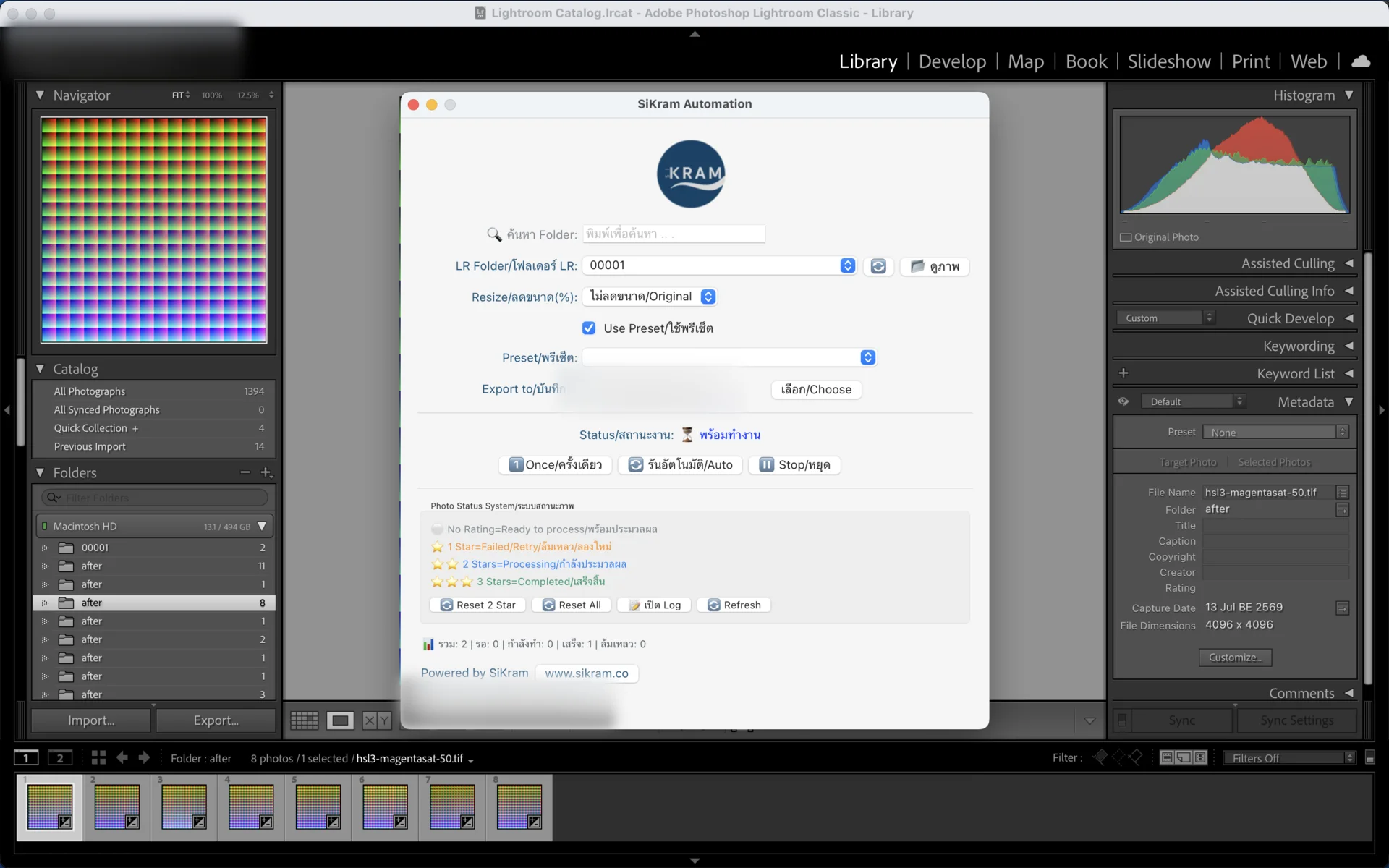Switch to Map module
Image resolution: width=1389 pixels, height=868 pixels.
coord(1026,61)
